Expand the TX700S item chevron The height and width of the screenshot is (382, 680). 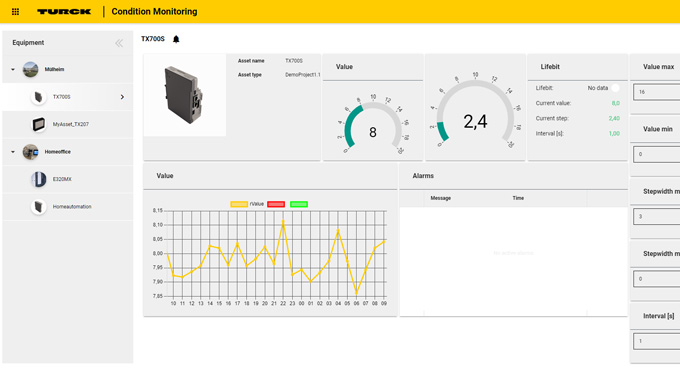122,97
